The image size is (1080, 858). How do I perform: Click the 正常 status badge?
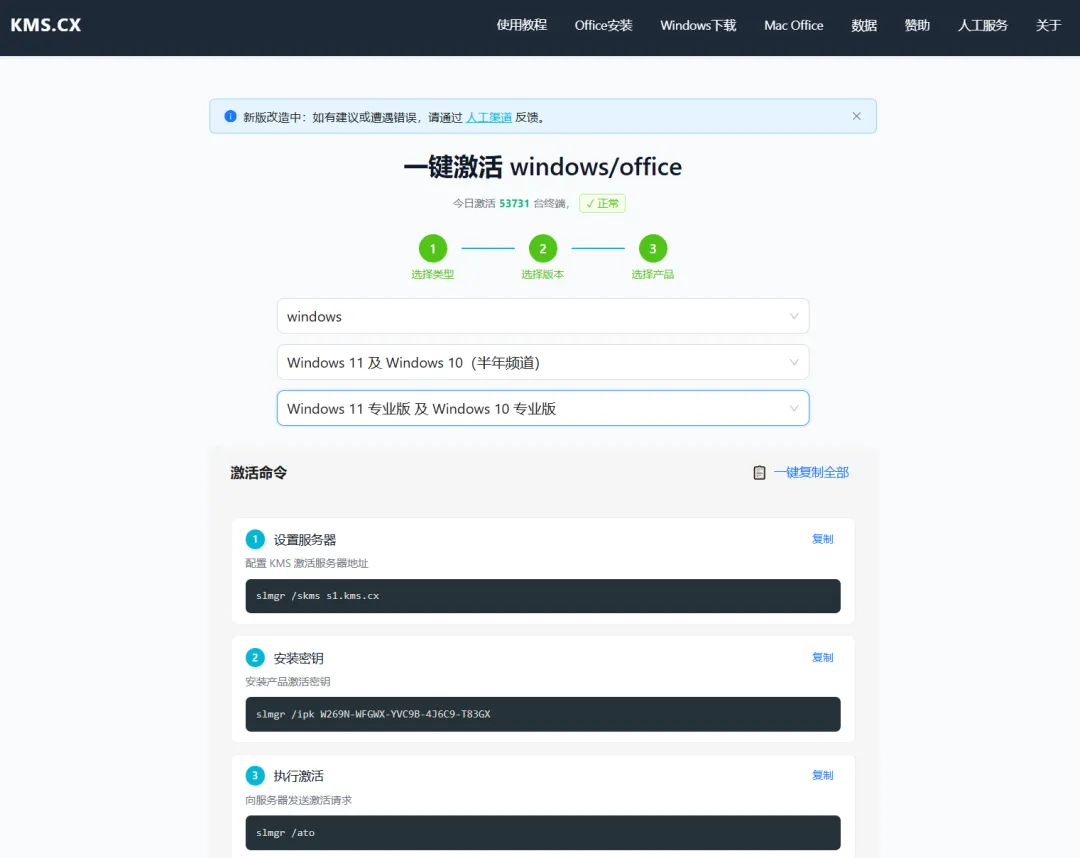coord(602,203)
